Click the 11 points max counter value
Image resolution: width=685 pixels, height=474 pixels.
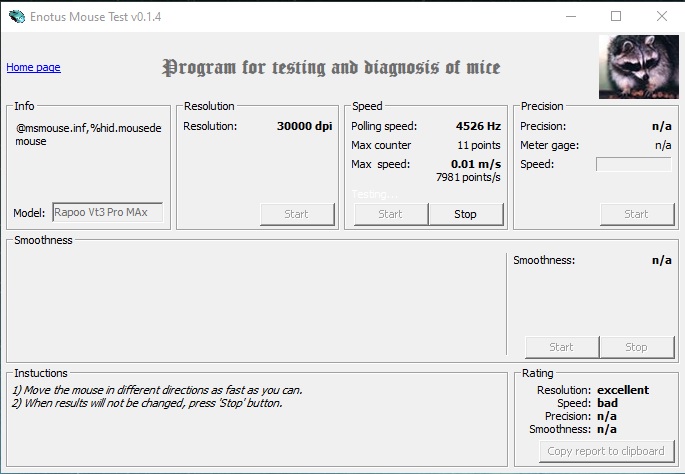479,145
